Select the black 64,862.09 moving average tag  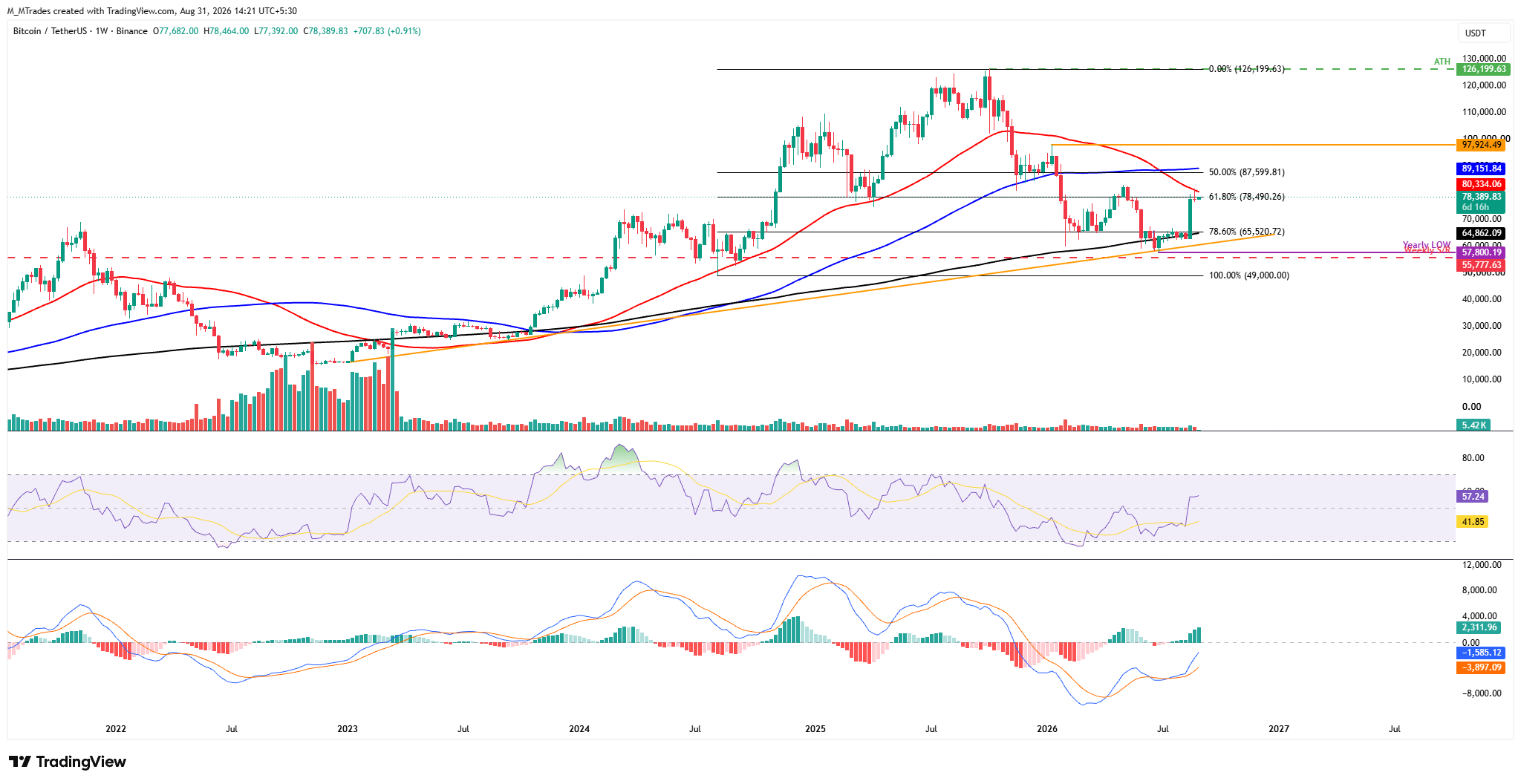pyautogui.click(x=1482, y=233)
